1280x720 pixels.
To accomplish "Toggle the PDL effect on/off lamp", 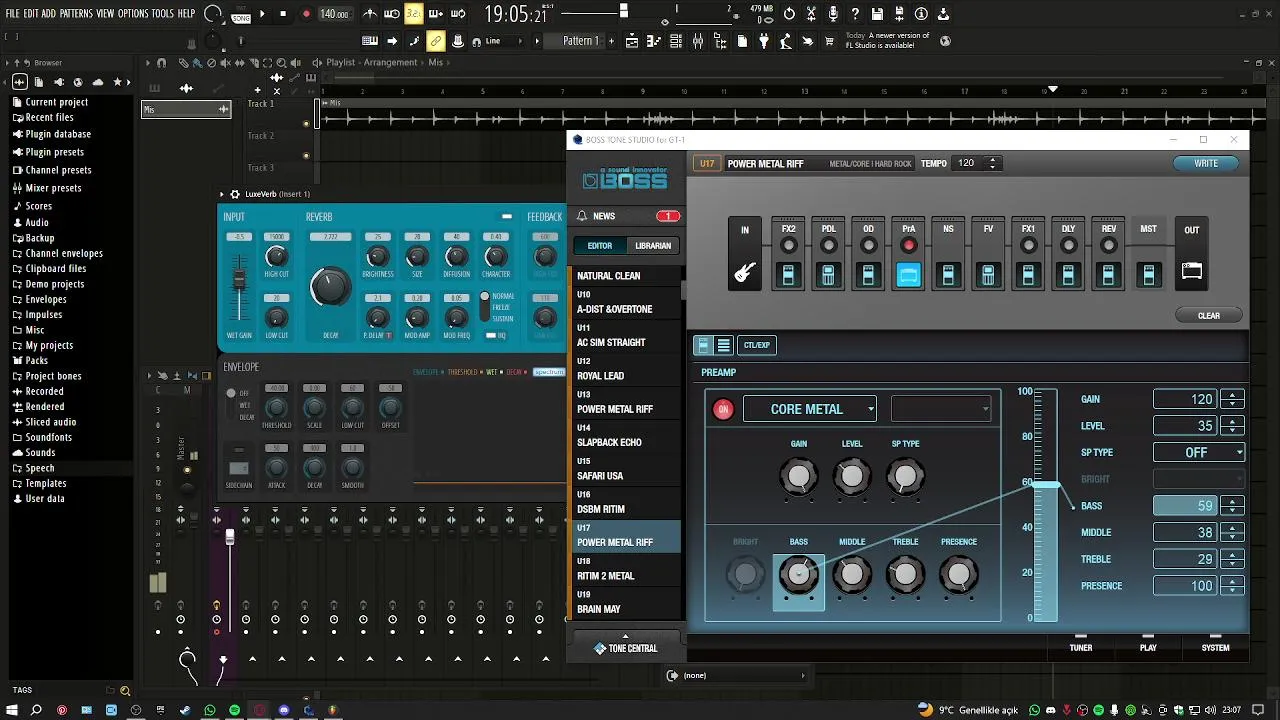I will click(828, 245).
